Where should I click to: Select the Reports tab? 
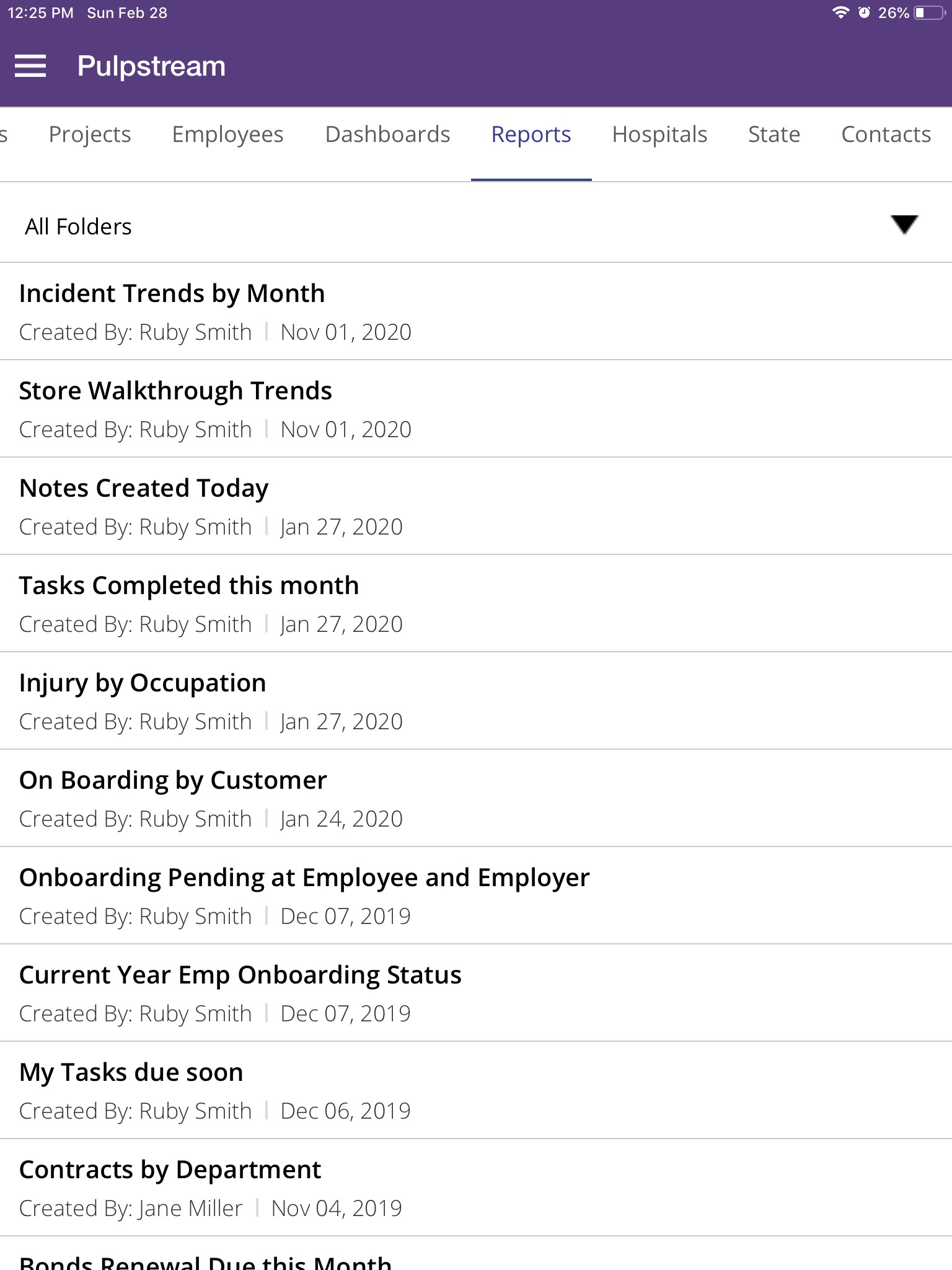(x=531, y=135)
